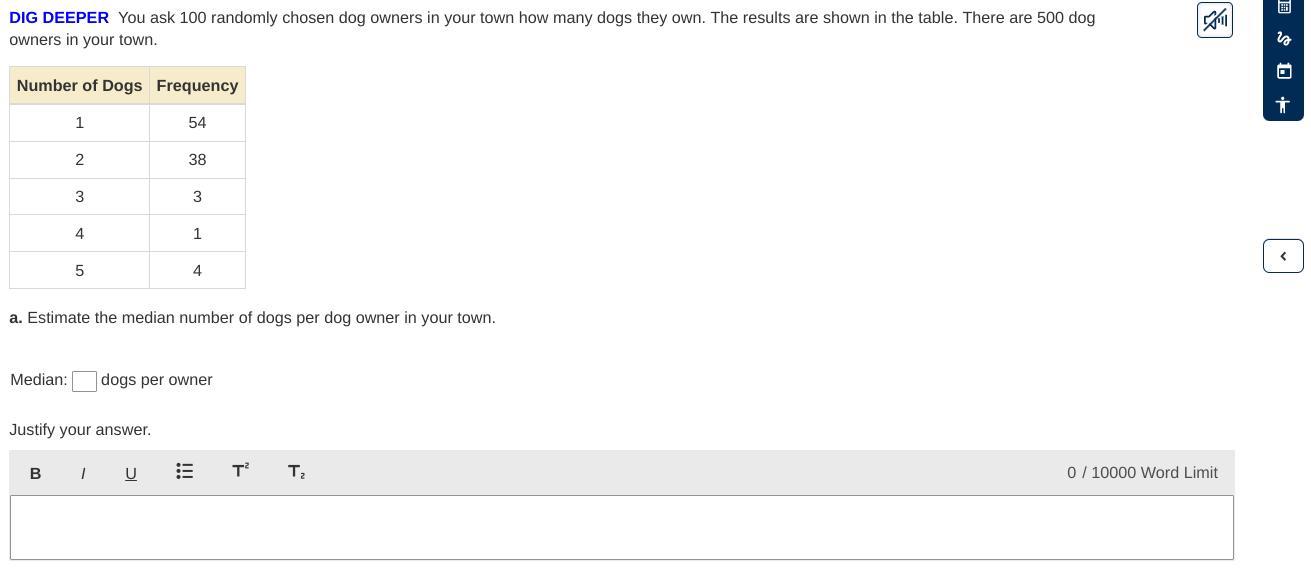This screenshot has width=1311, height=577.
Task: Toggle underline formatting in the editor
Action: tap(131, 473)
